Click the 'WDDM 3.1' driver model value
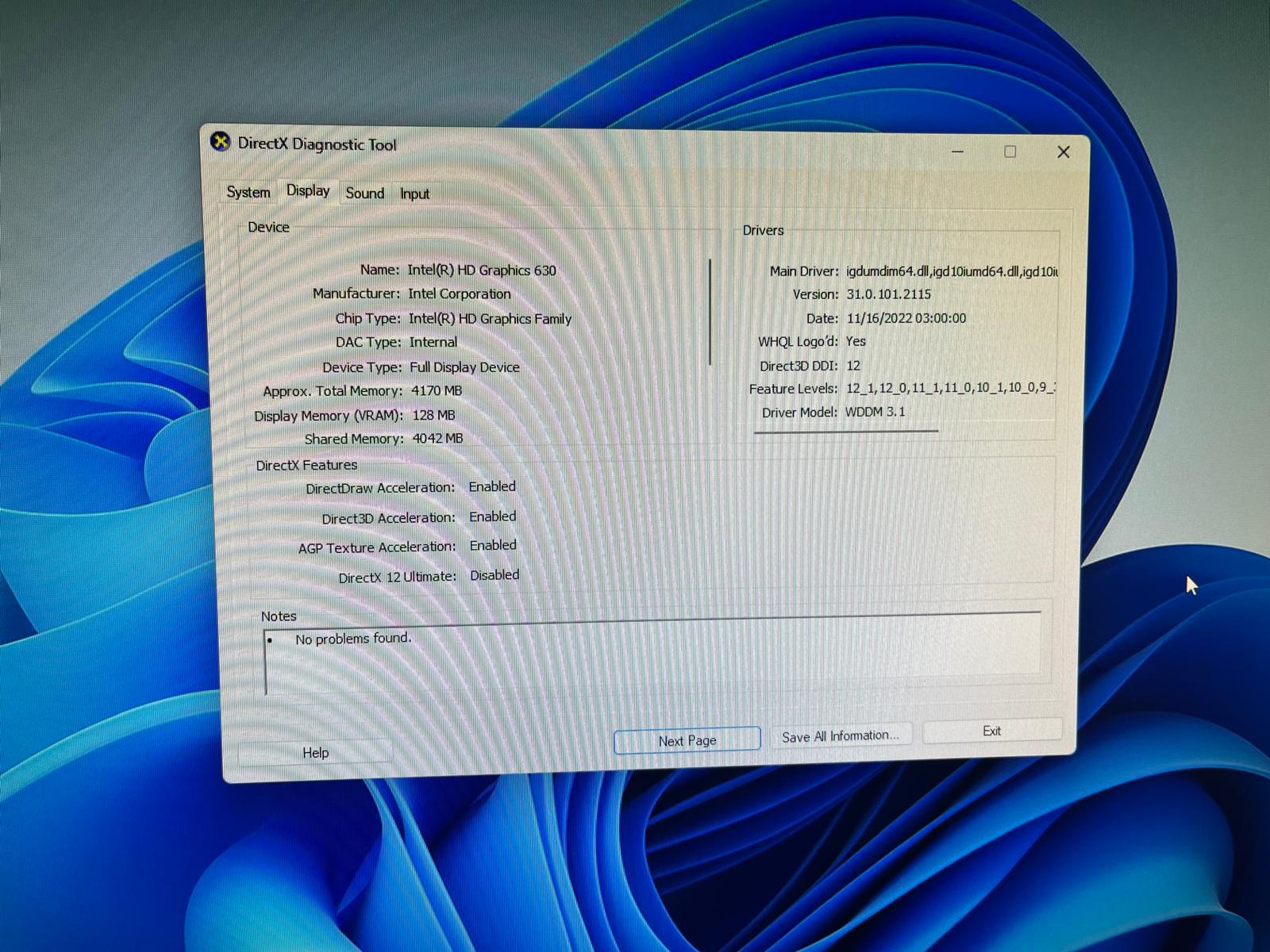Screen dimensions: 1270x952 coord(875,412)
